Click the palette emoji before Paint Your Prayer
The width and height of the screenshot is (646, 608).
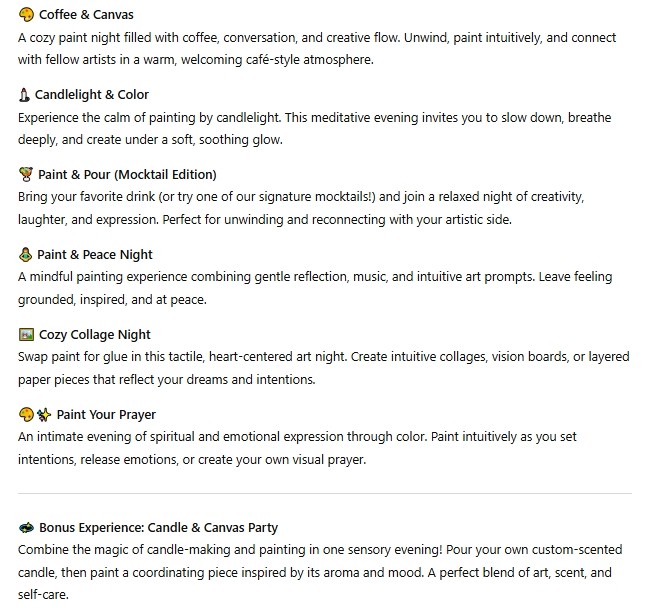(26, 415)
